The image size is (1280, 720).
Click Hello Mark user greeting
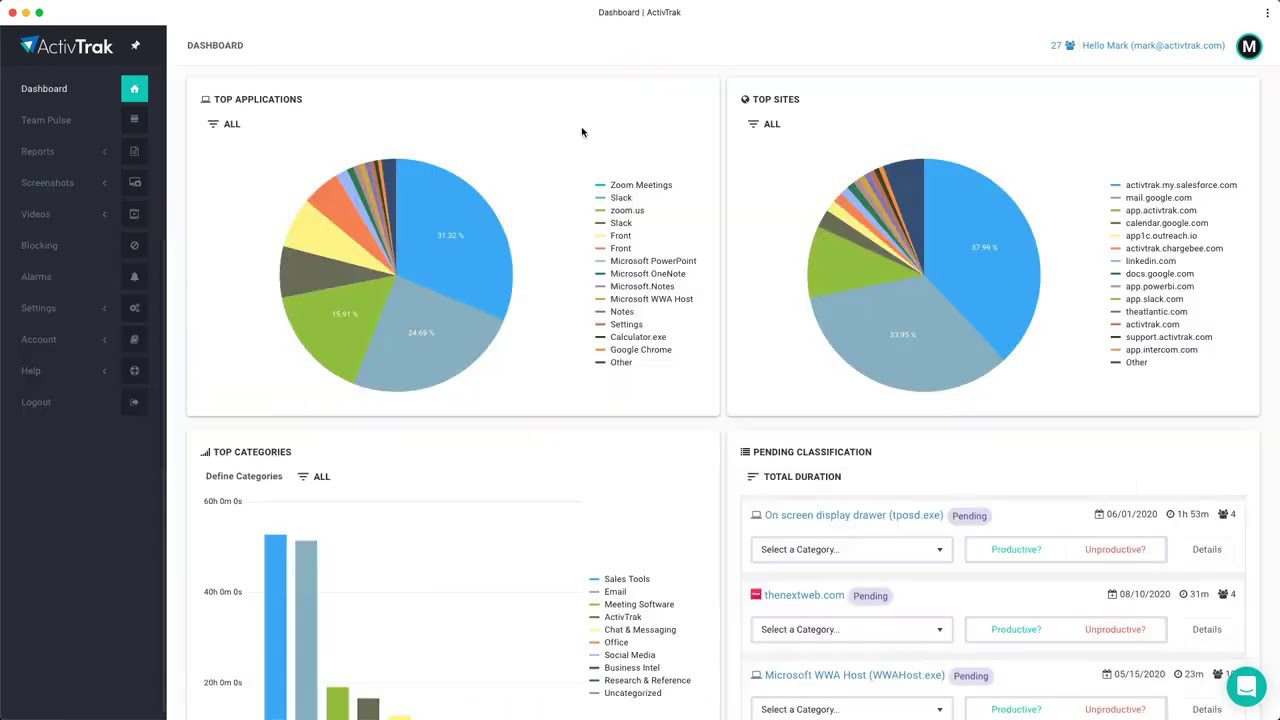point(1153,46)
